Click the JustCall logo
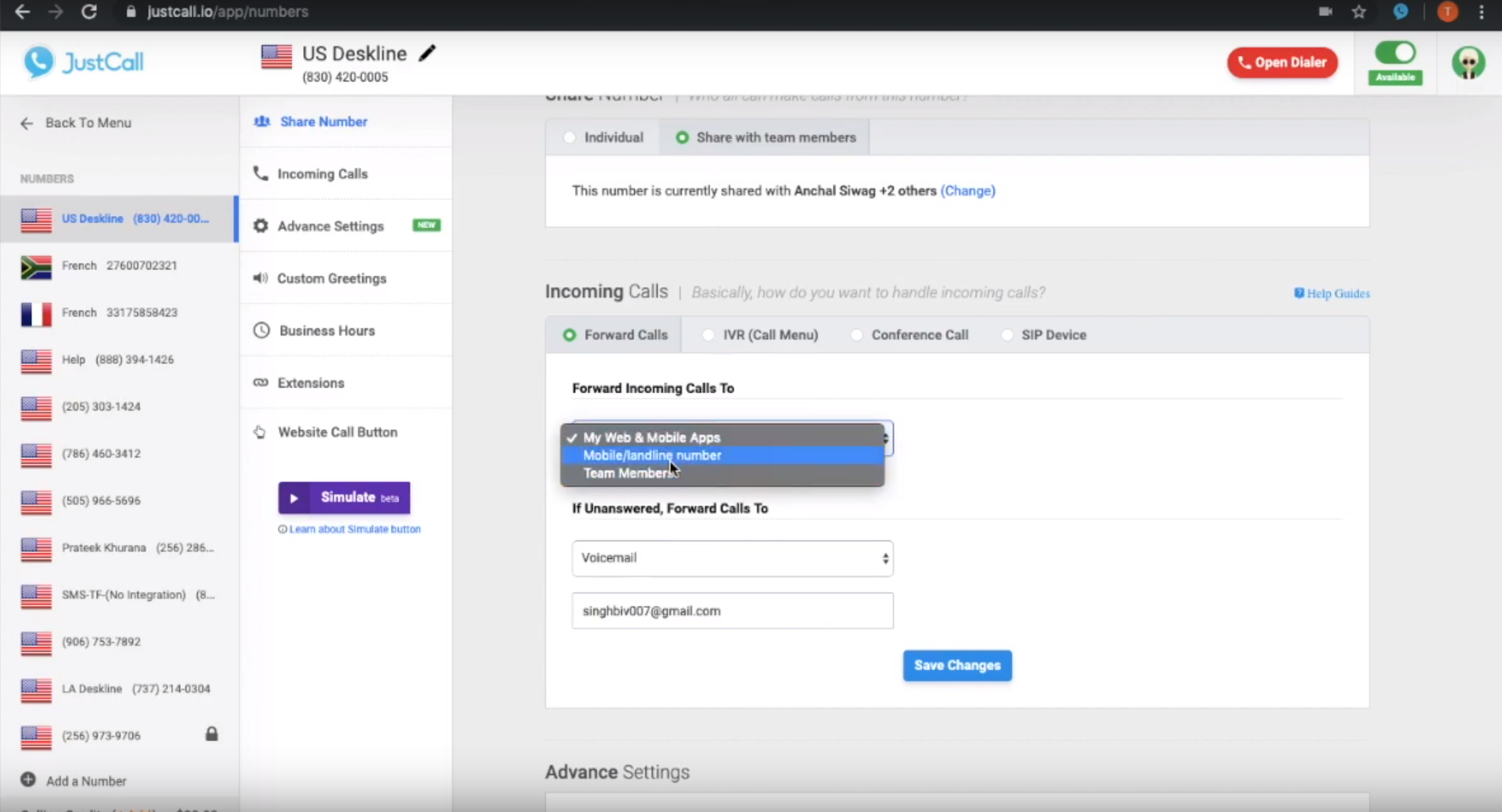This screenshot has width=1502, height=812. (84, 62)
